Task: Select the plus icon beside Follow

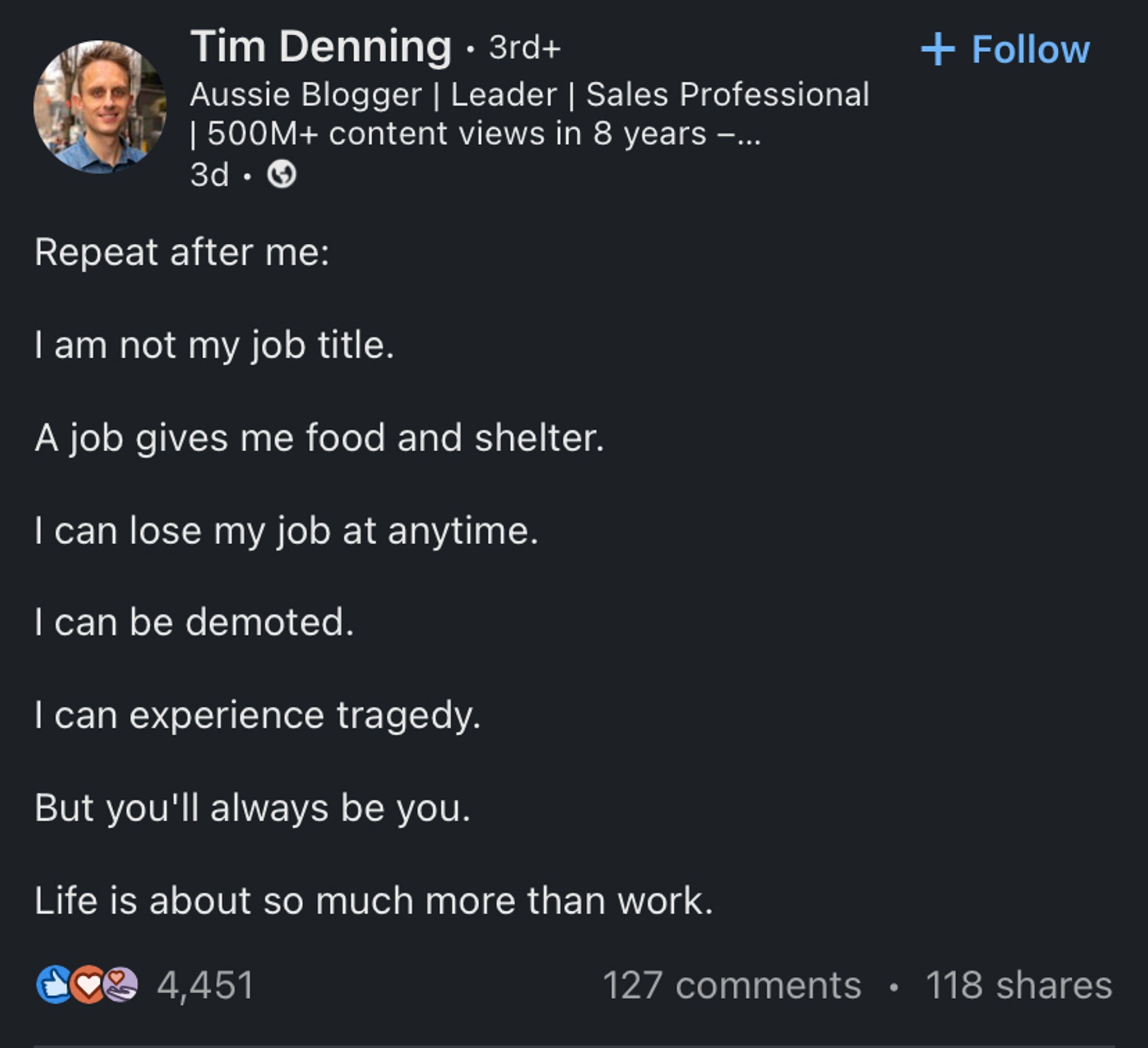Action: pos(938,49)
